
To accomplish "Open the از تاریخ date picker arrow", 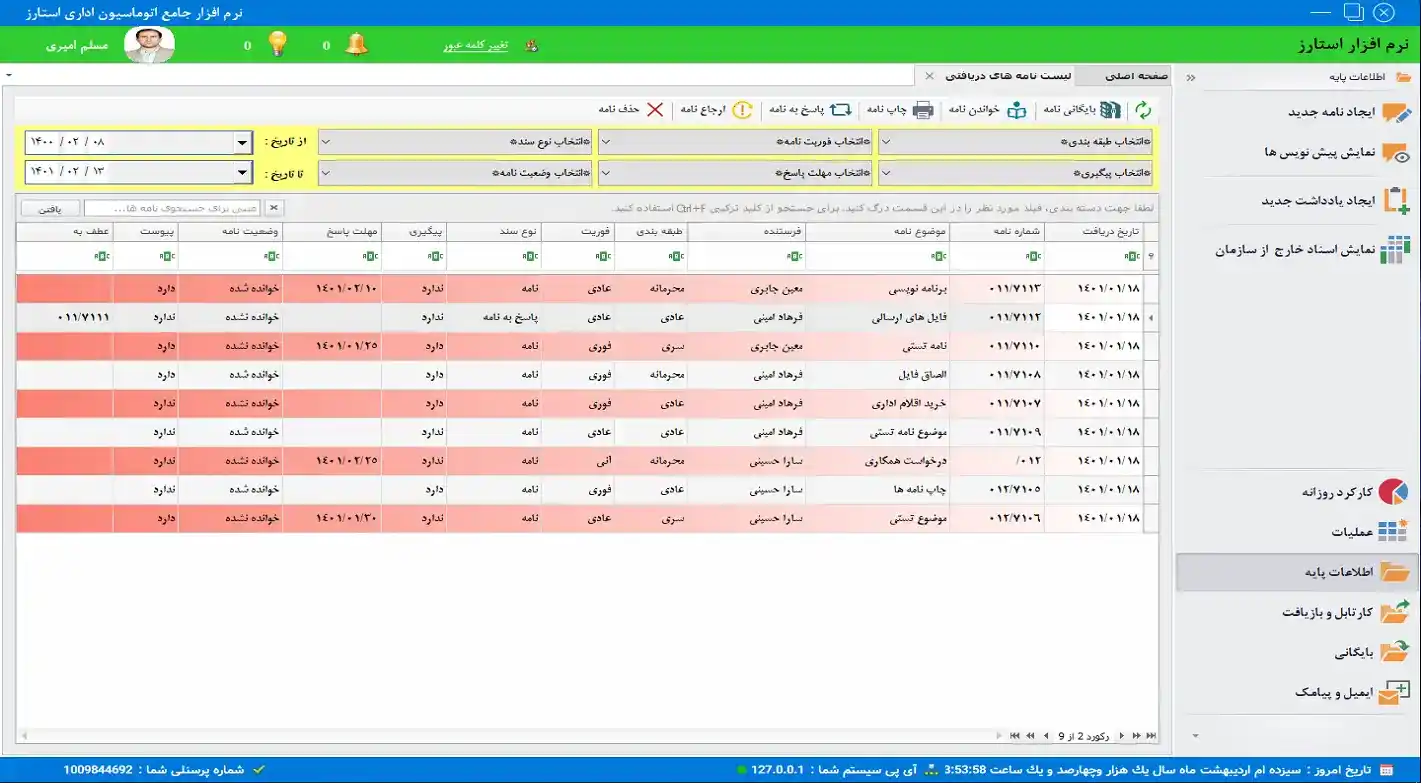I will [242, 143].
